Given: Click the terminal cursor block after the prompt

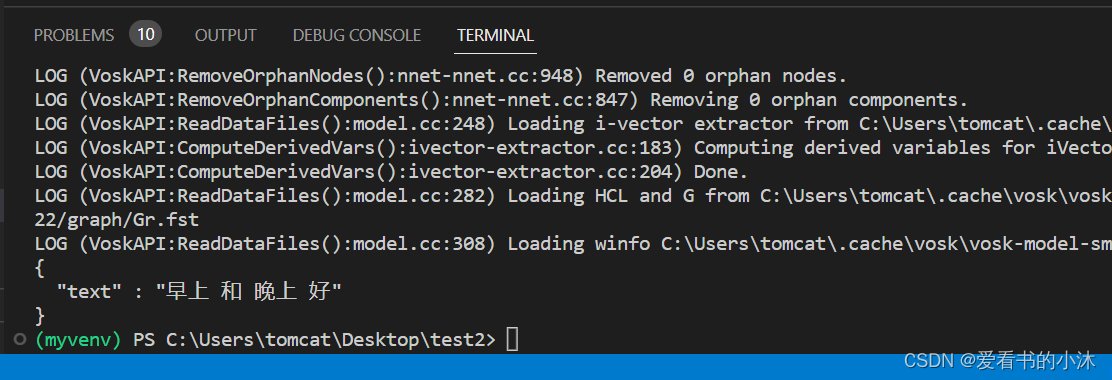Looking at the screenshot, I should coord(512,340).
